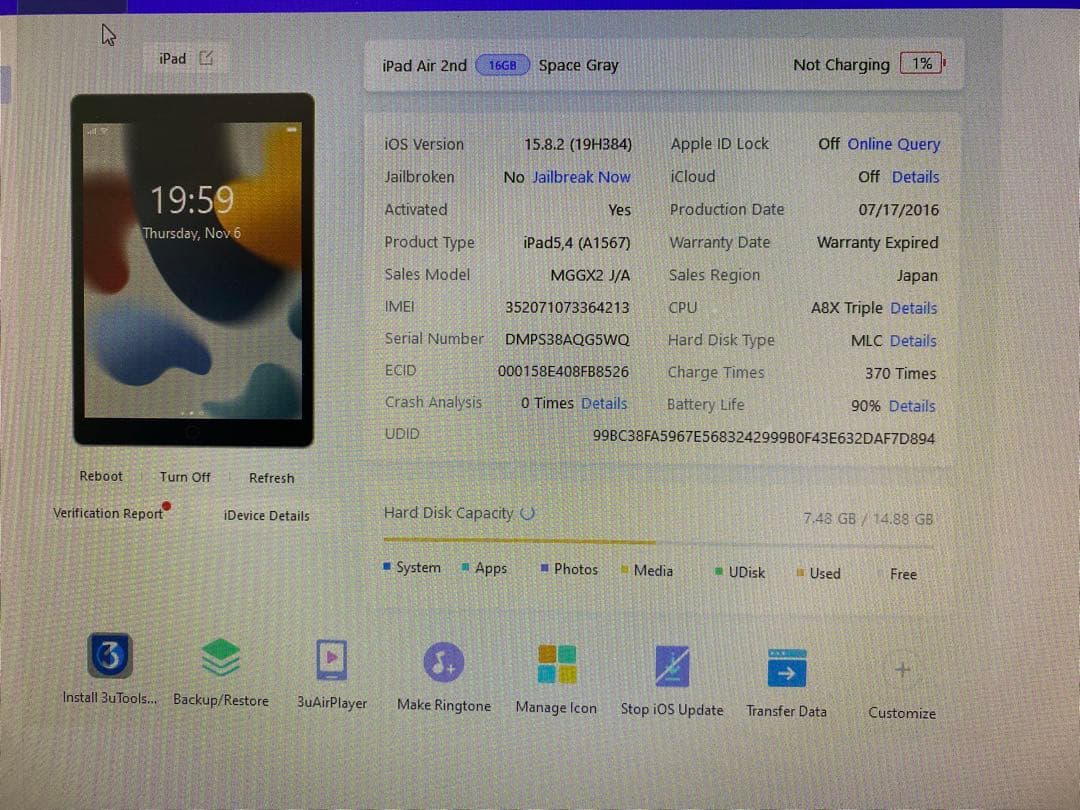This screenshot has height=810, width=1080.
Task: Click the Customize plus icon
Action: click(x=902, y=669)
